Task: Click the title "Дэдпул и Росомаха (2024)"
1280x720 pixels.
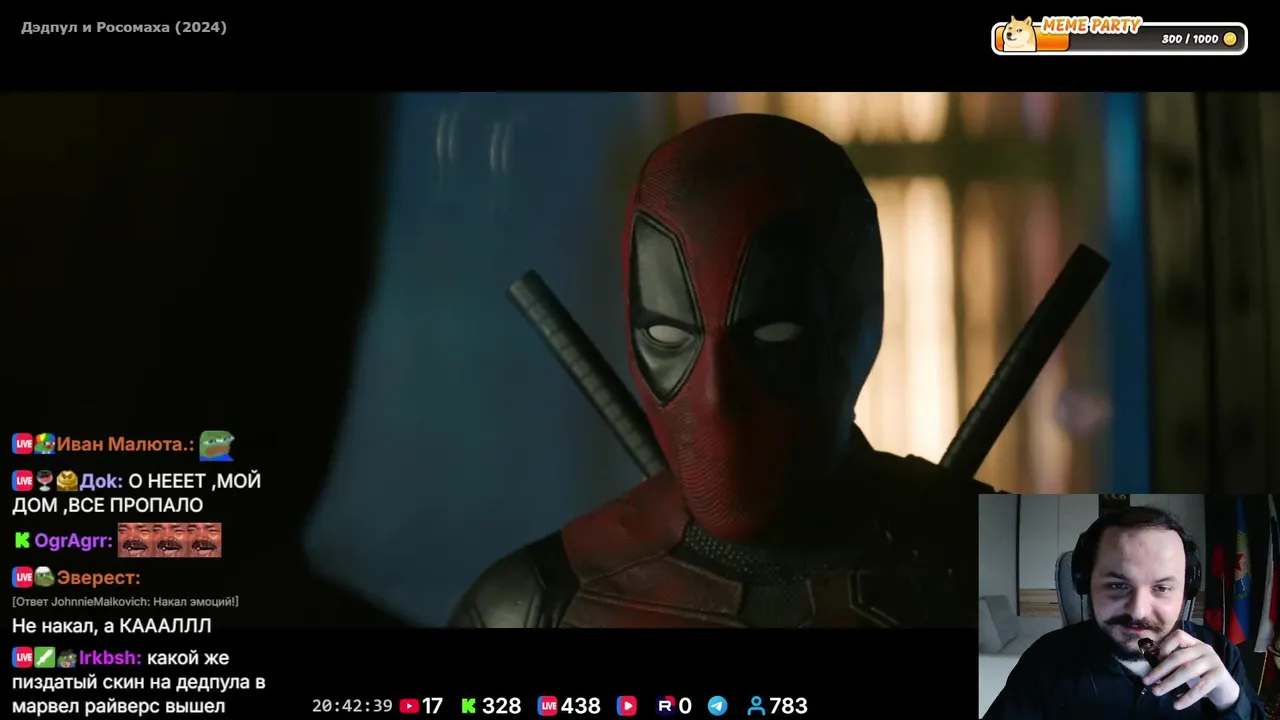Action: click(124, 27)
